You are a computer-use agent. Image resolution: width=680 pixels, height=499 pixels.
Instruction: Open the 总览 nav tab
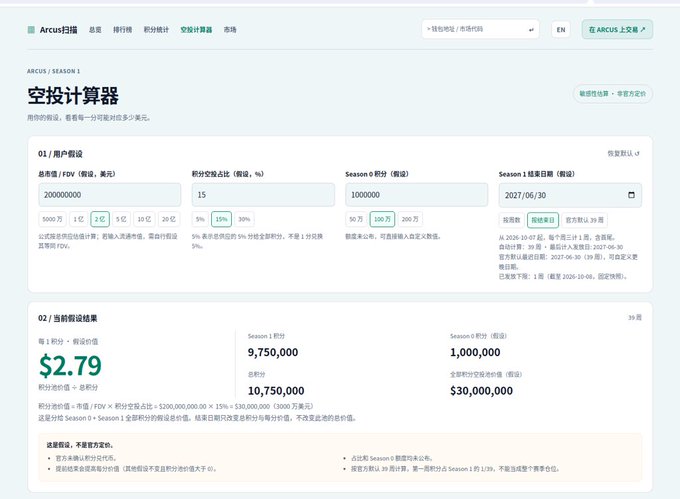[x=95, y=30]
